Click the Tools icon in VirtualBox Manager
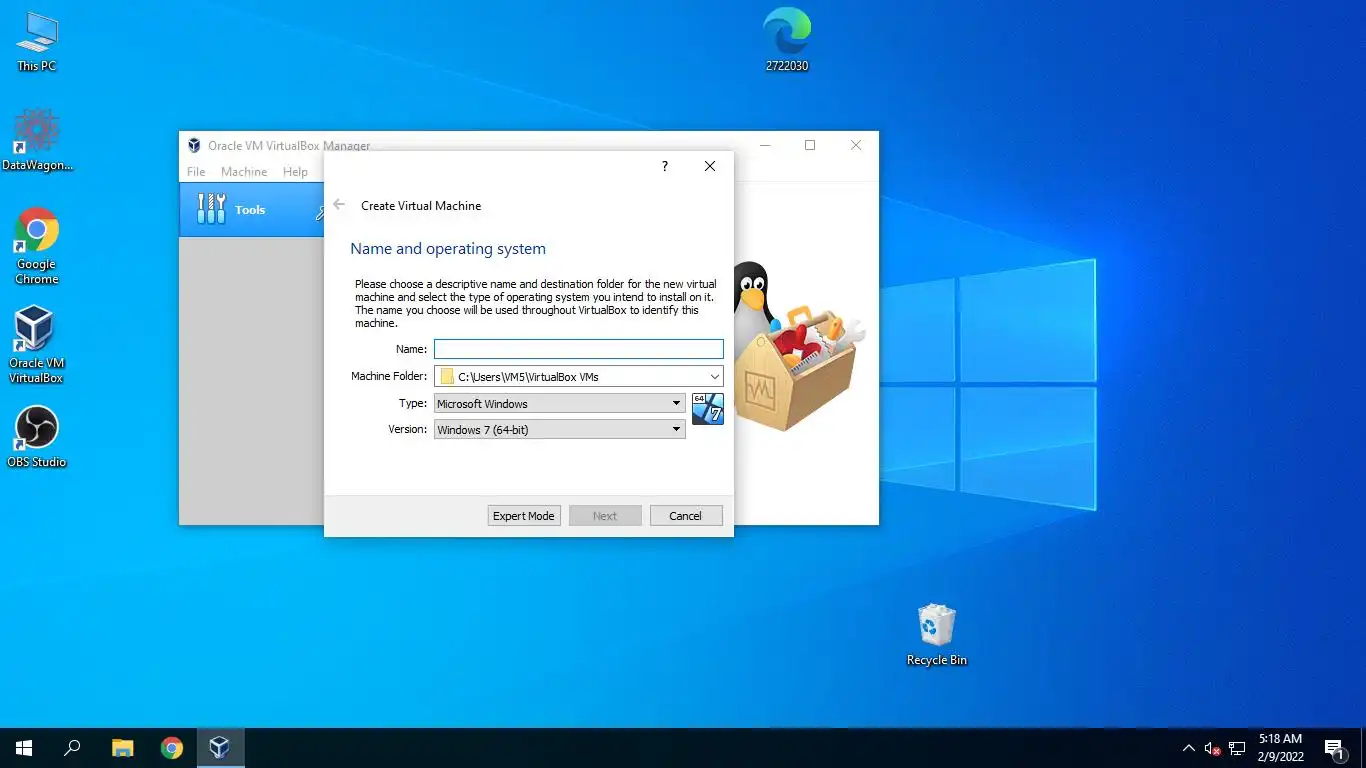Screen dimensions: 1366x768 click(x=211, y=209)
